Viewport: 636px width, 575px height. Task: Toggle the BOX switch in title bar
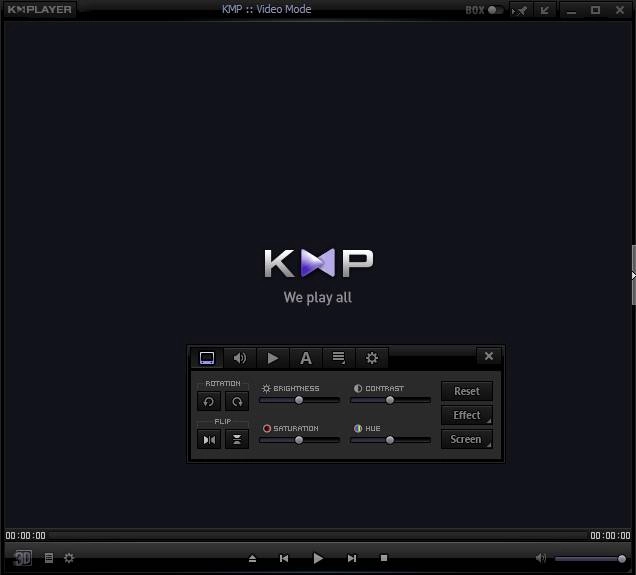click(x=495, y=10)
